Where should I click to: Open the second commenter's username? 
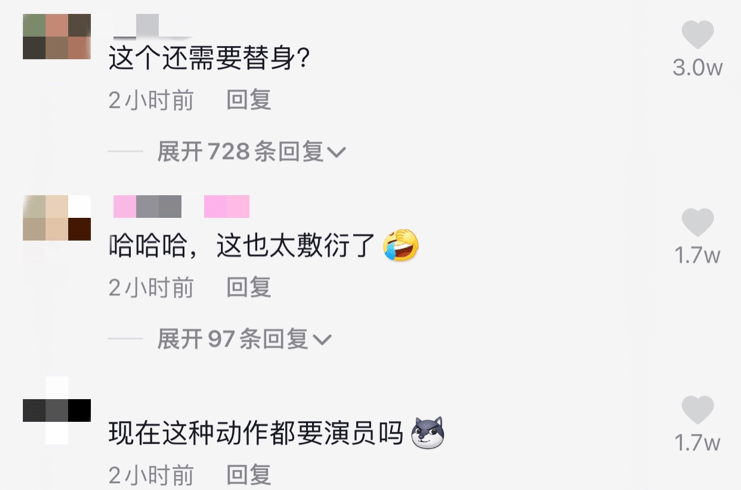pos(181,206)
